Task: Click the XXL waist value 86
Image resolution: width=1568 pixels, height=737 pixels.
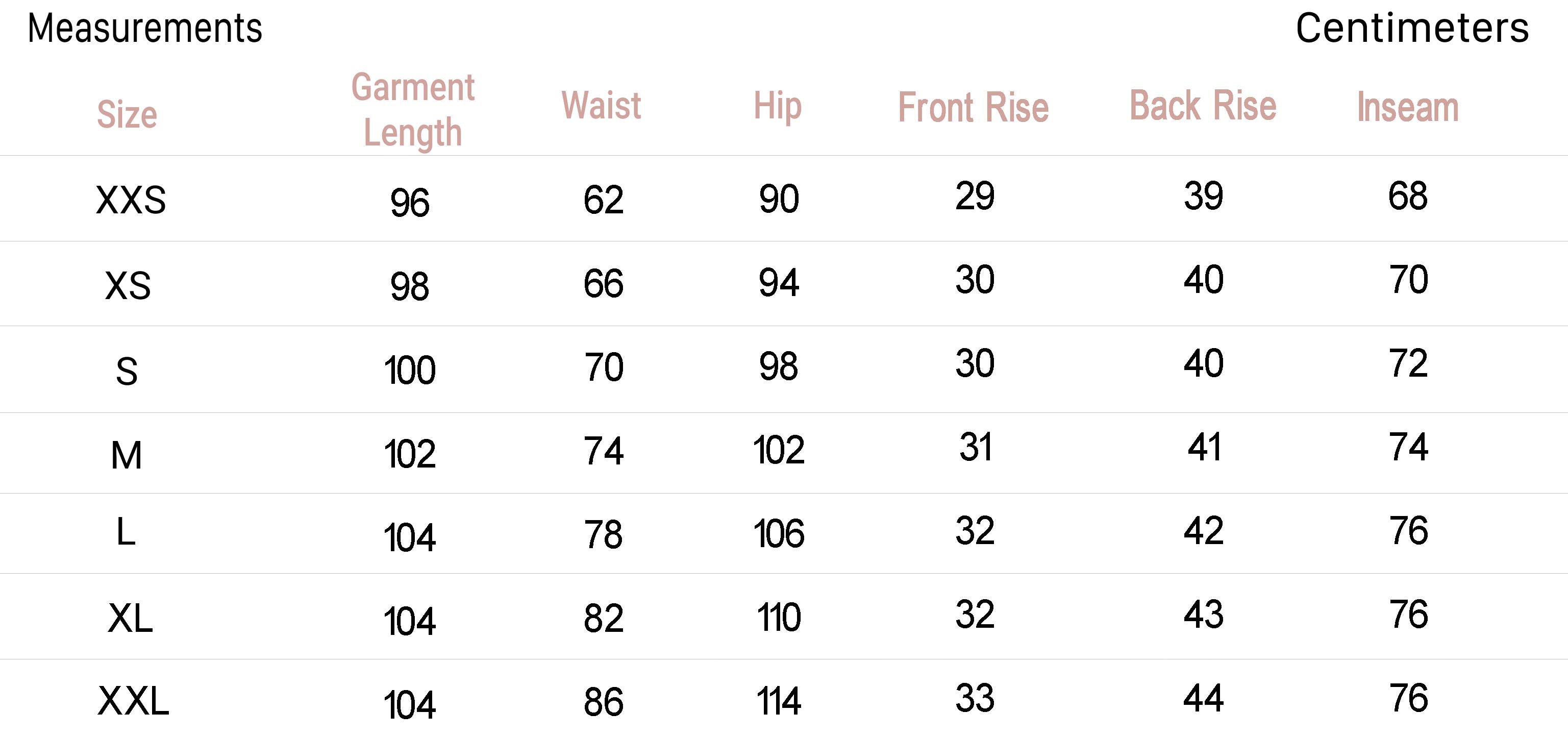Action: [x=603, y=702]
